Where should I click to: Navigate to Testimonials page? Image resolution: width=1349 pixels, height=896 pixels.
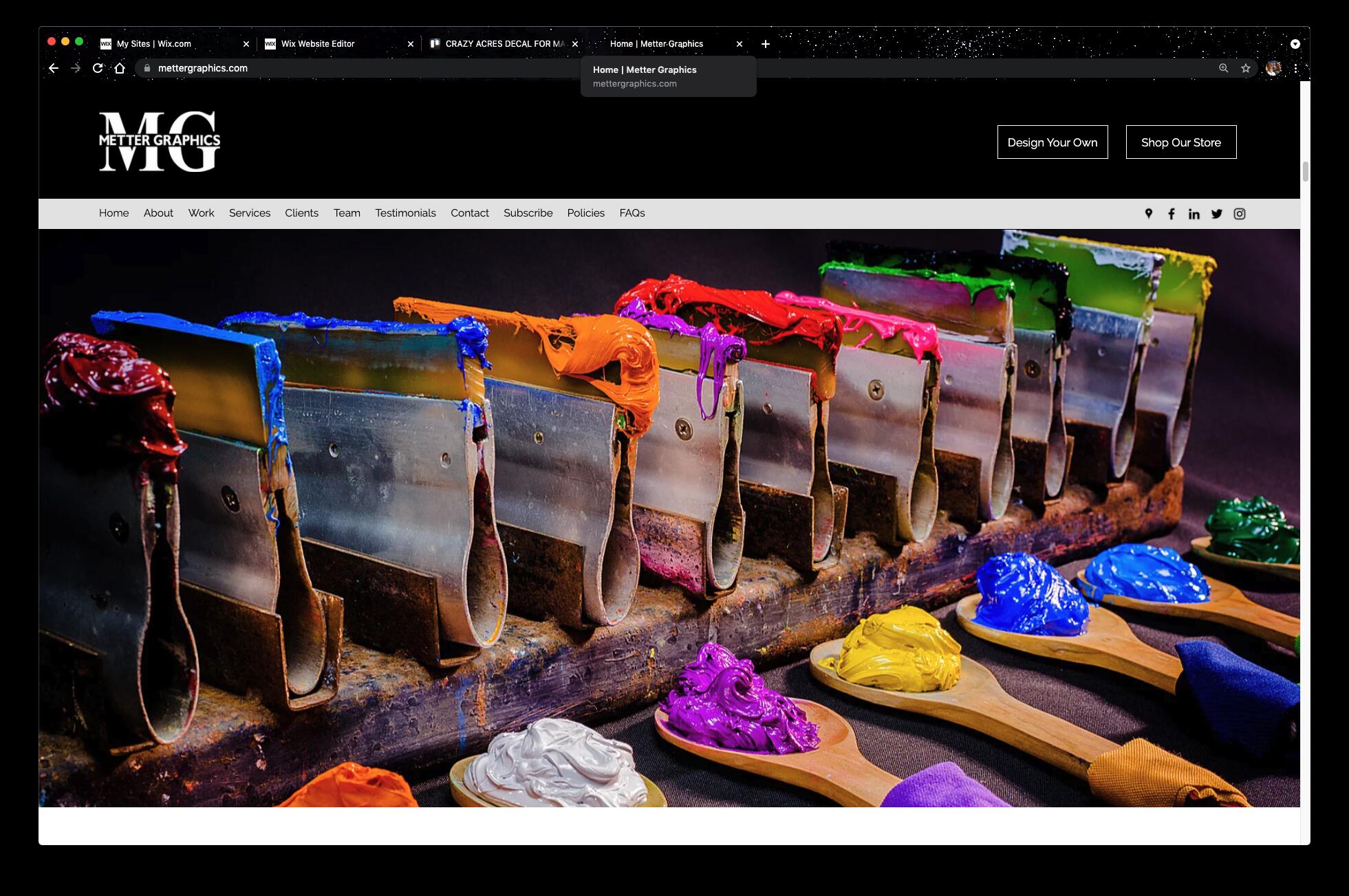tap(405, 213)
